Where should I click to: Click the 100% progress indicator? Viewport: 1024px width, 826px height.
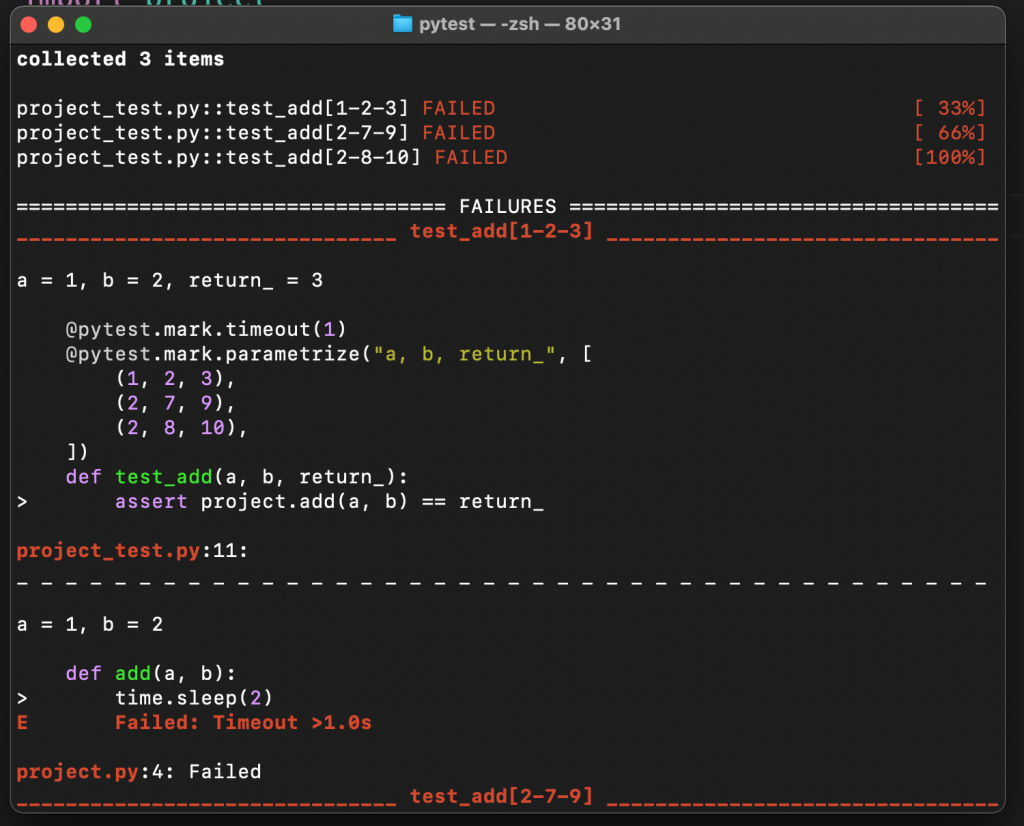click(x=950, y=157)
